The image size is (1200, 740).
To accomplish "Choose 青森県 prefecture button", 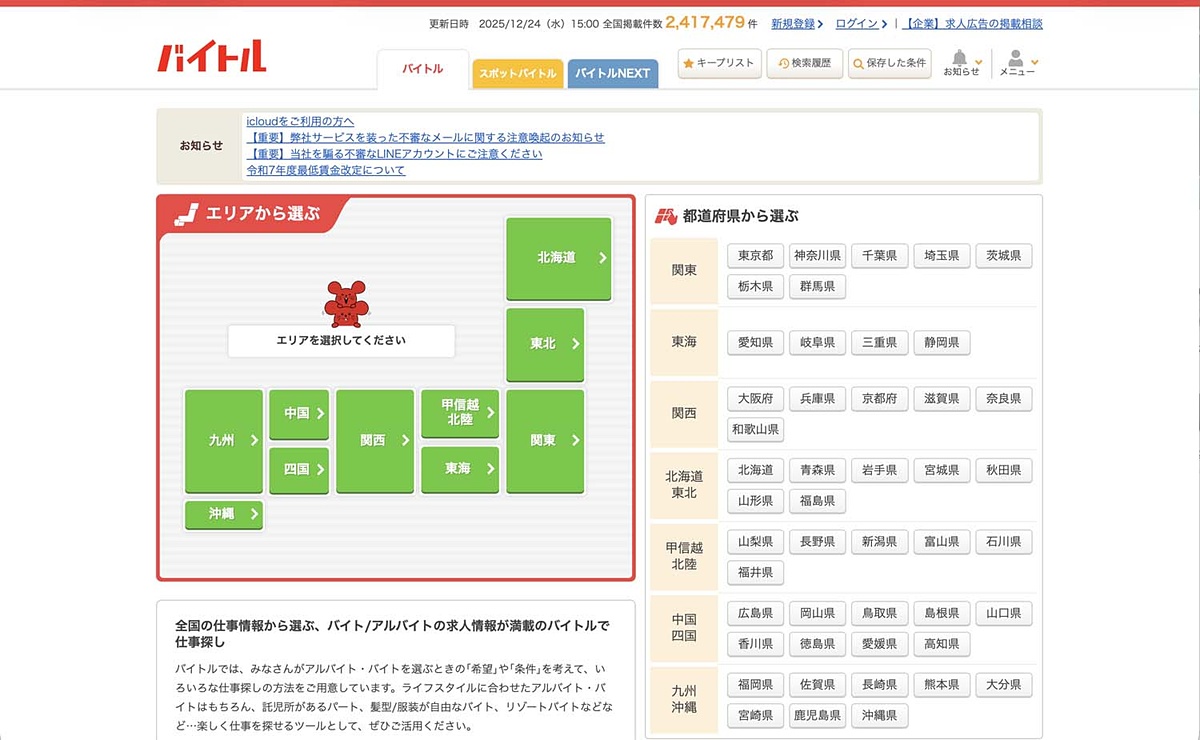I will tap(817, 470).
